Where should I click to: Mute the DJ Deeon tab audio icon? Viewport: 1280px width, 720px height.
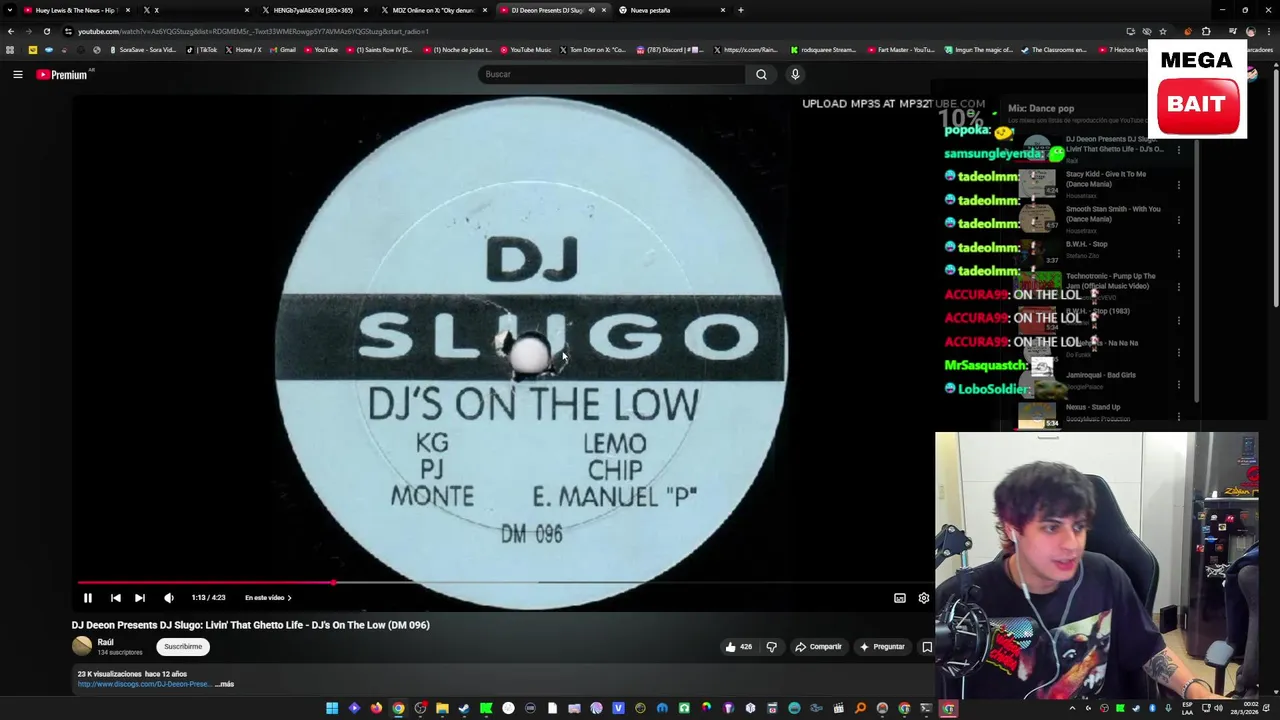point(591,10)
